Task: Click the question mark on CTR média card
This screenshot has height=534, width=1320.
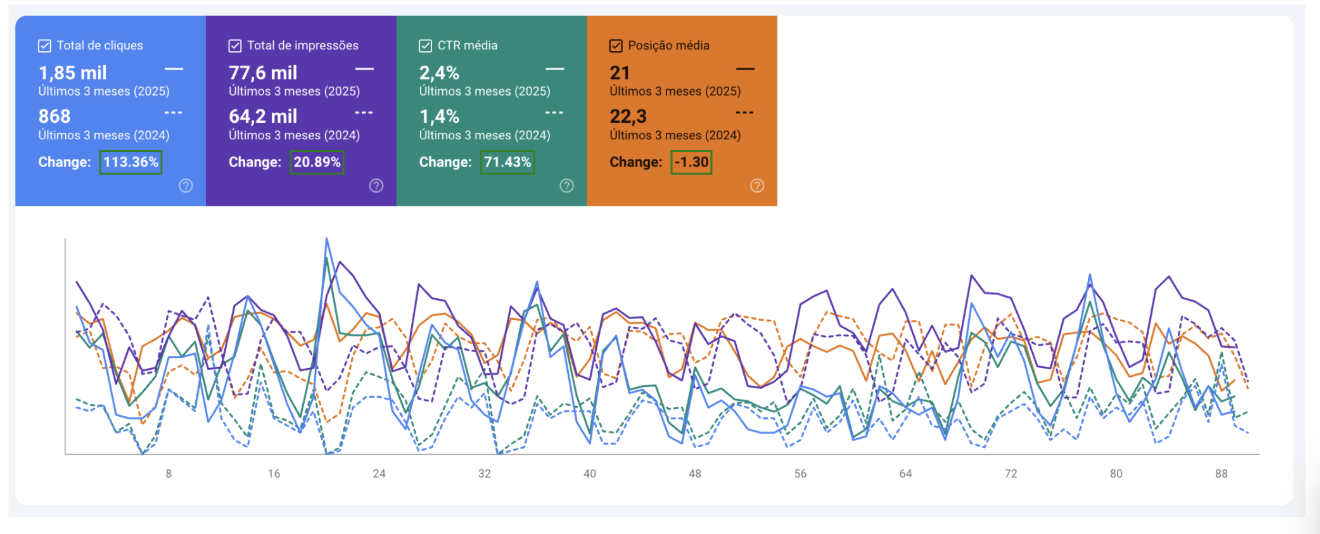Action: pos(566,185)
